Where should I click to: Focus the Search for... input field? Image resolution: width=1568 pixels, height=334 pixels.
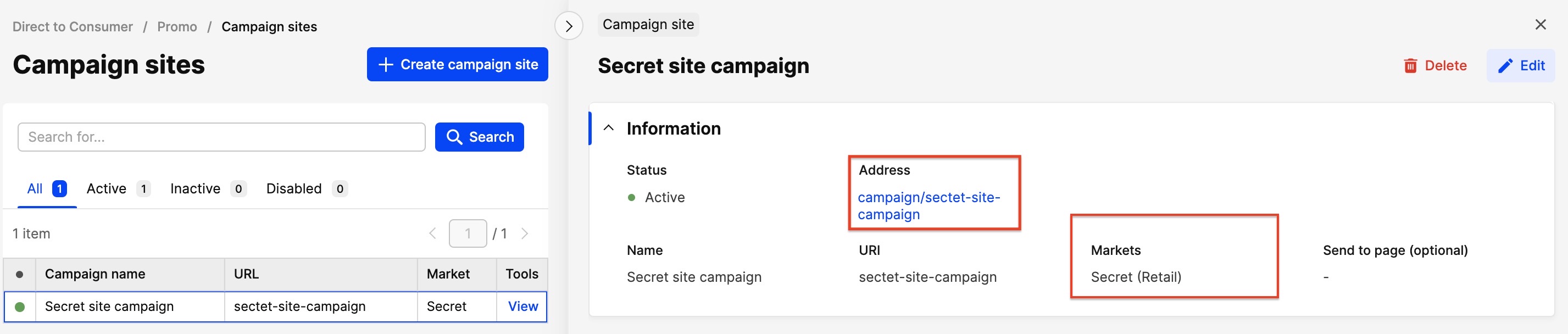pos(221,137)
